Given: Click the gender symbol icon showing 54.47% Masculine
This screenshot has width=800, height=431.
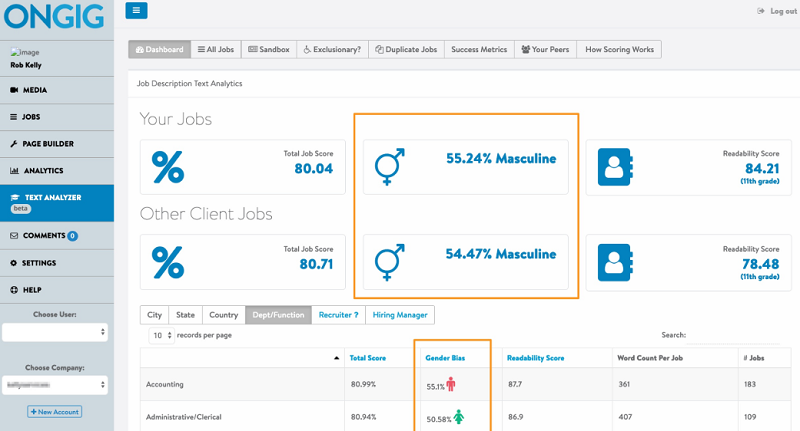Looking at the screenshot, I should point(389,262).
